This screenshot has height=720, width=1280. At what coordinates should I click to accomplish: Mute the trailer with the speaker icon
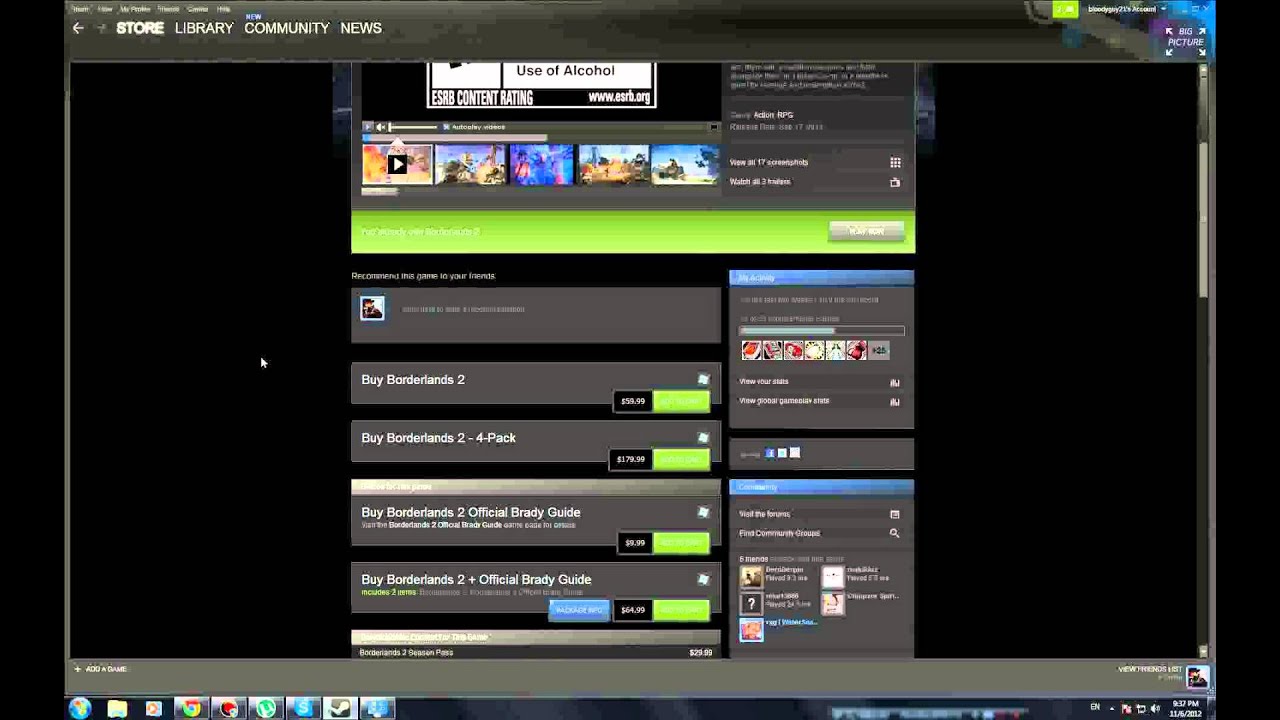point(380,127)
